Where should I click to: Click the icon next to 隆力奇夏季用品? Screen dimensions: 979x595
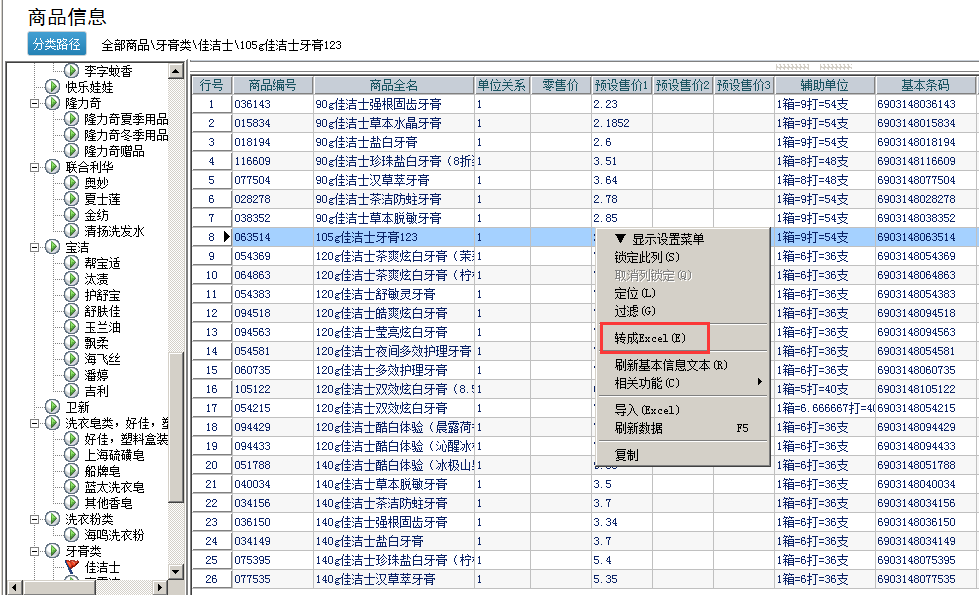point(72,119)
